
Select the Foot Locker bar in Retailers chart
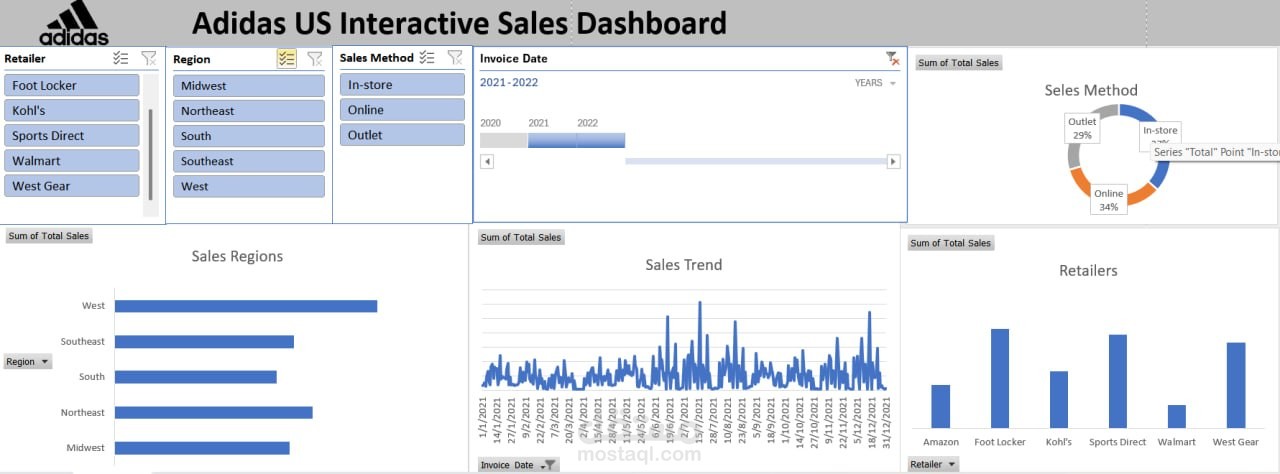click(x=1000, y=378)
